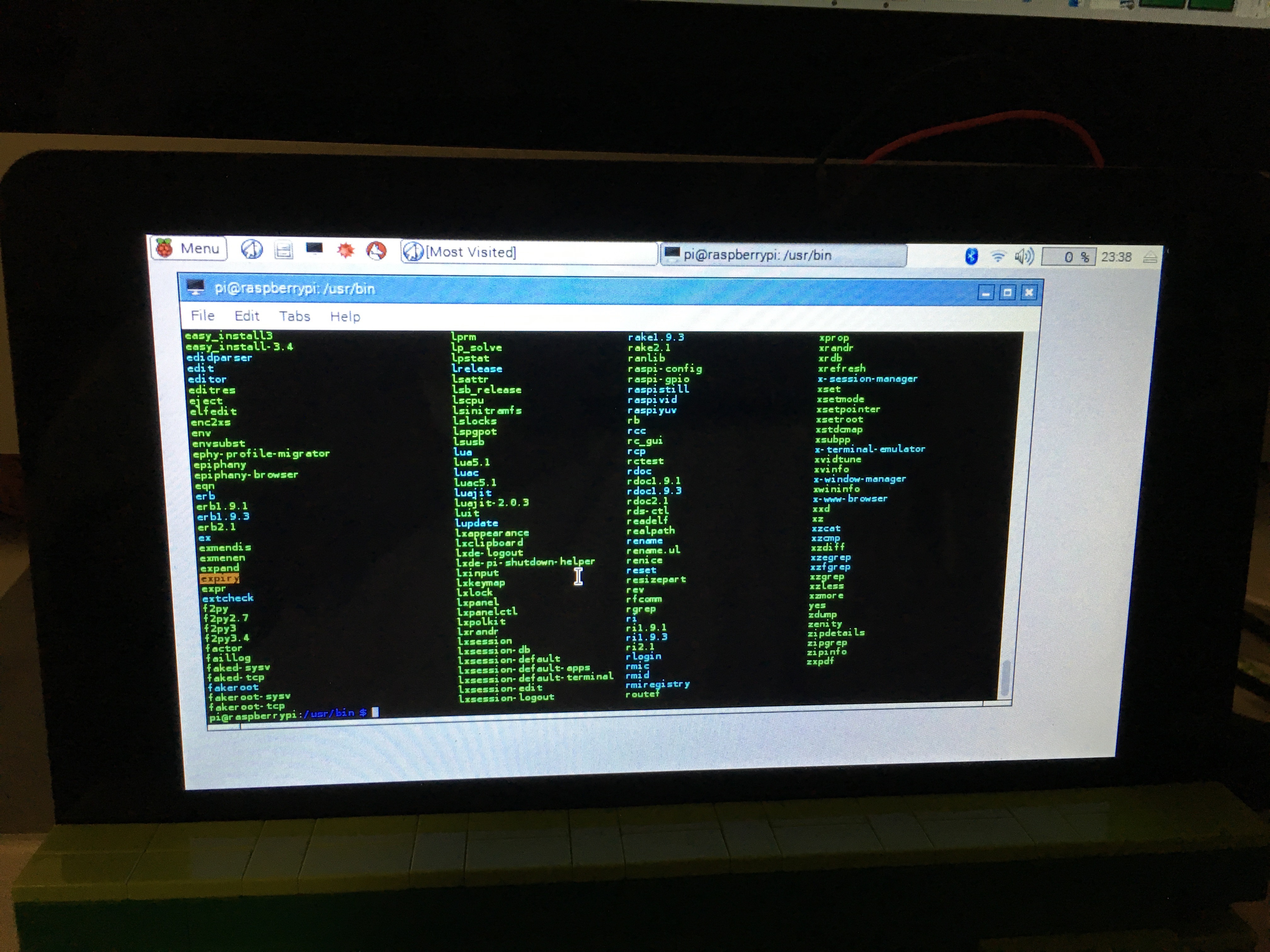This screenshot has width=1270, height=952.
Task: Click the highlighted expiry entry
Action: 219,578
